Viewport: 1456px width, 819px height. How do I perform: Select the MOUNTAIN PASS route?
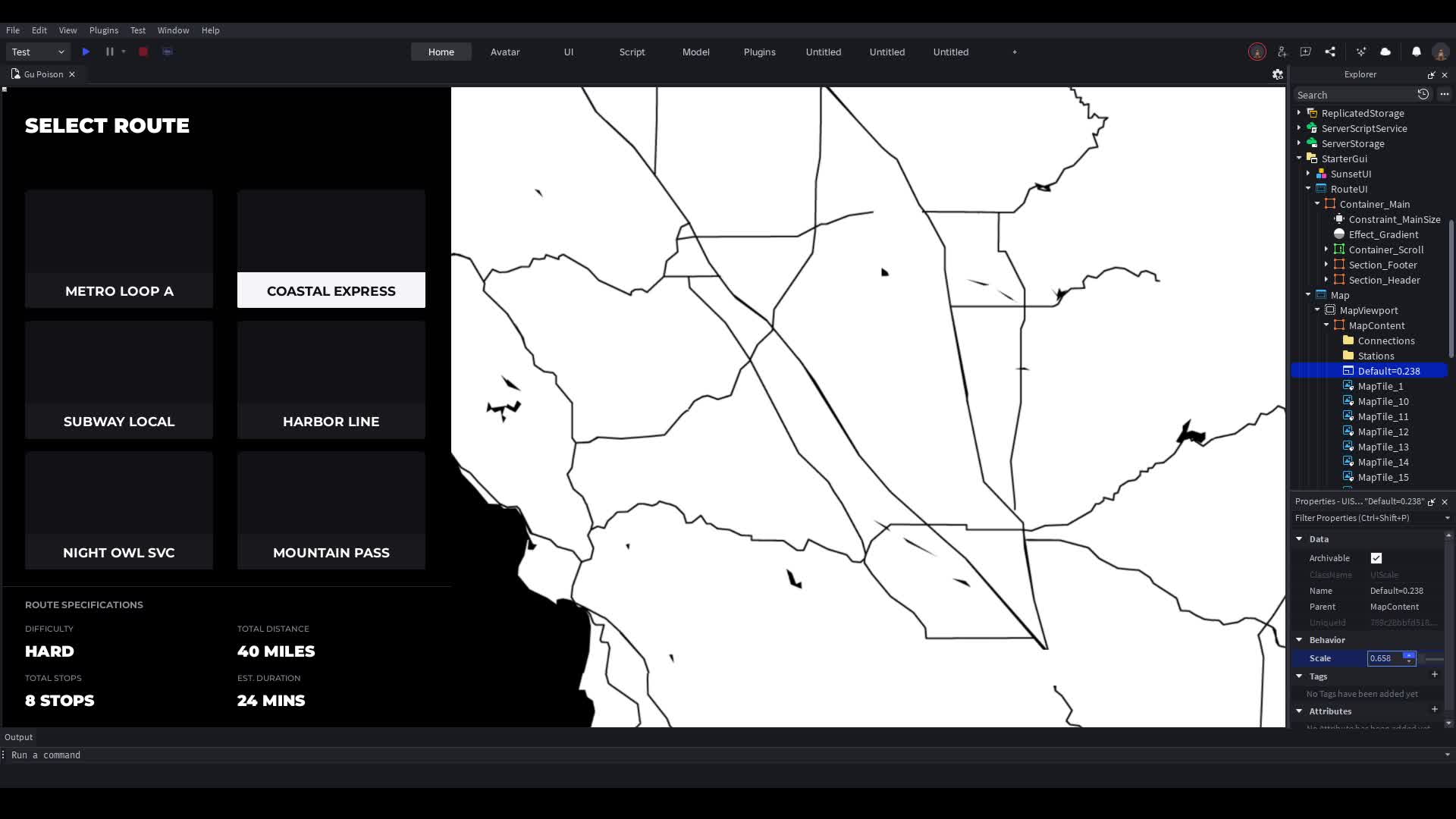coord(331,510)
